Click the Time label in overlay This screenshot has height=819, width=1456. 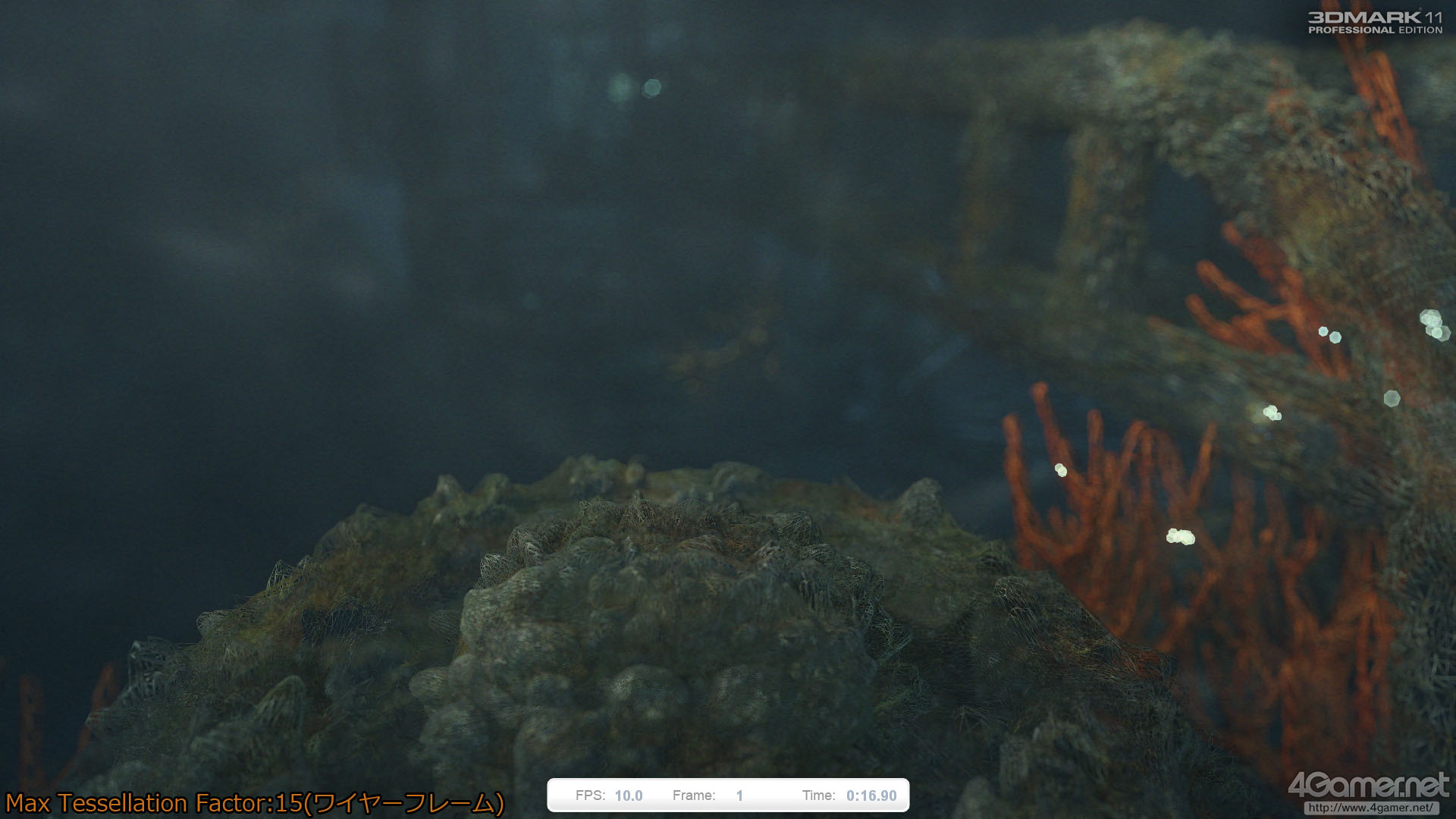[818, 795]
